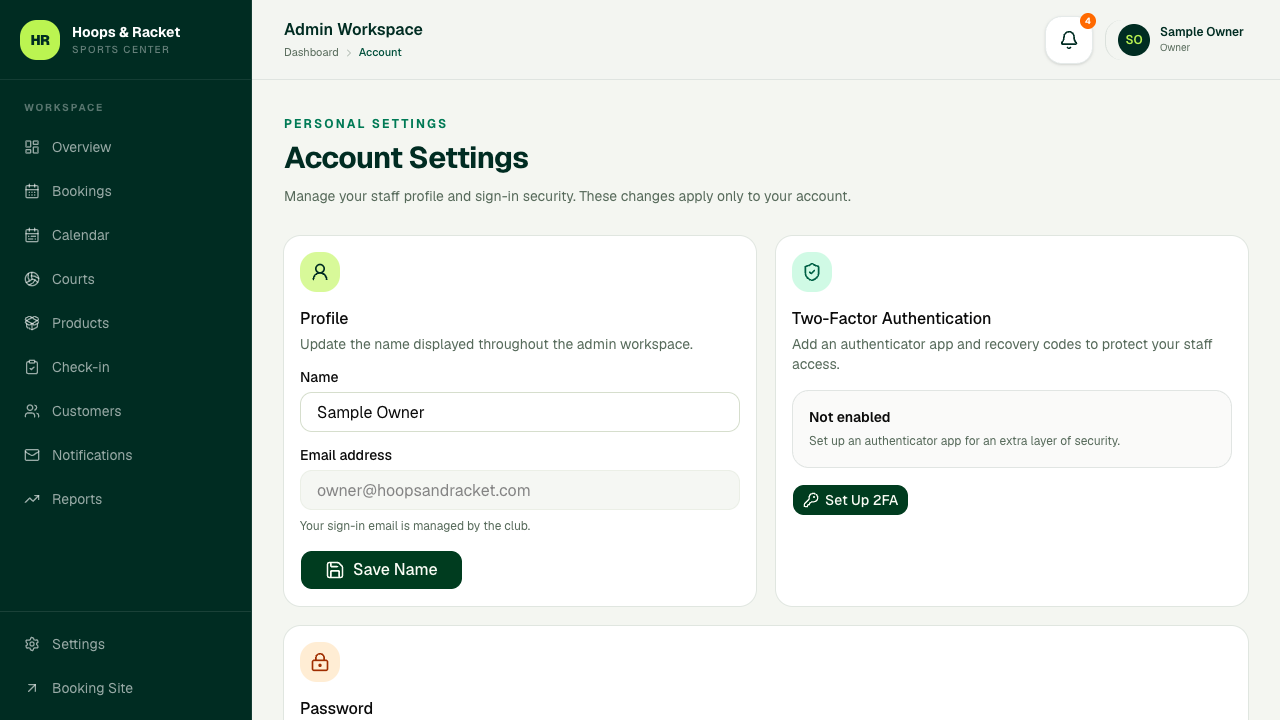Click the Two-Factor Authentication heading
The image size is (1280, 720).
point(891,318)
